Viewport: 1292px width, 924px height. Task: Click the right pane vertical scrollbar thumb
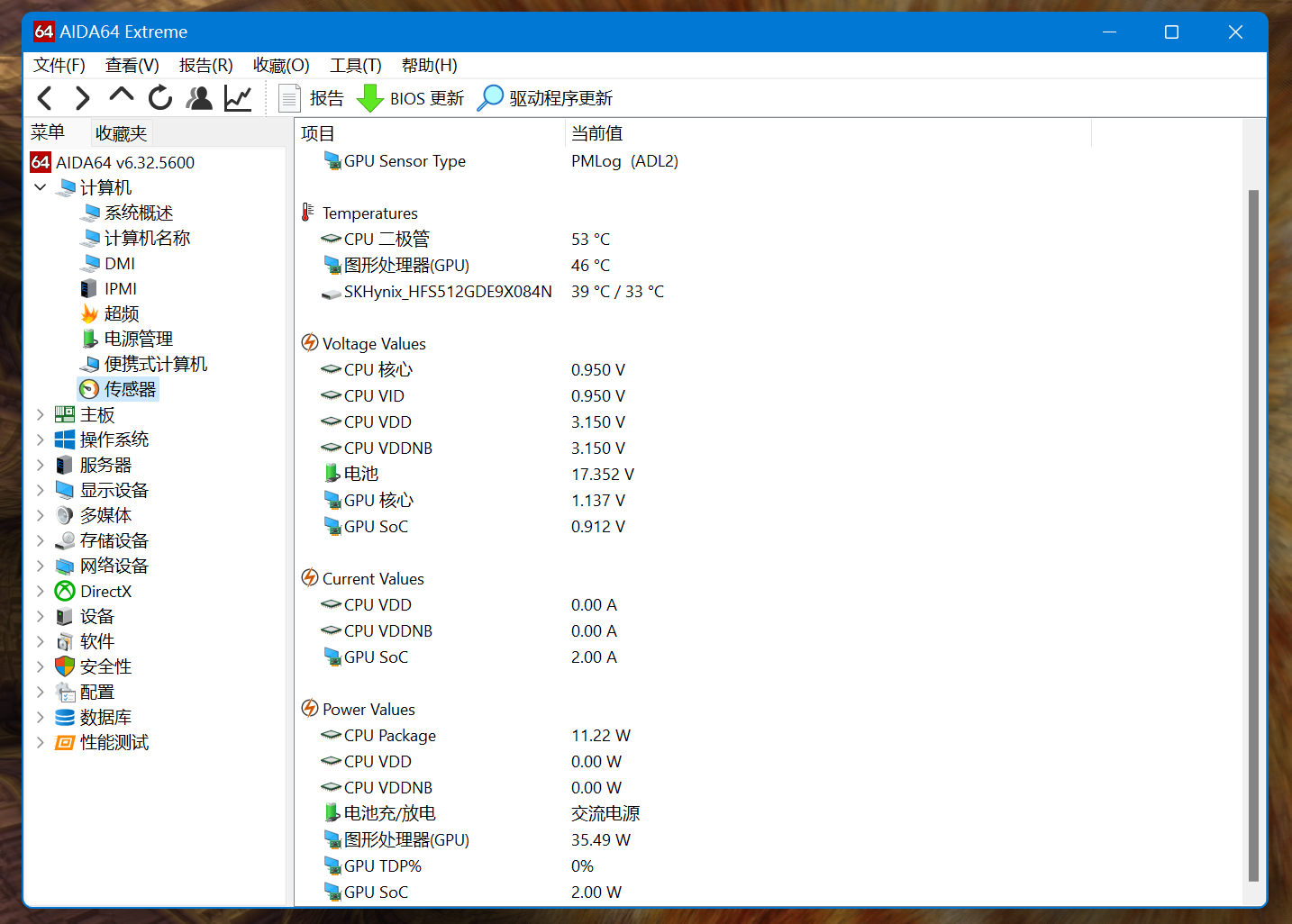coord(1253,536)
